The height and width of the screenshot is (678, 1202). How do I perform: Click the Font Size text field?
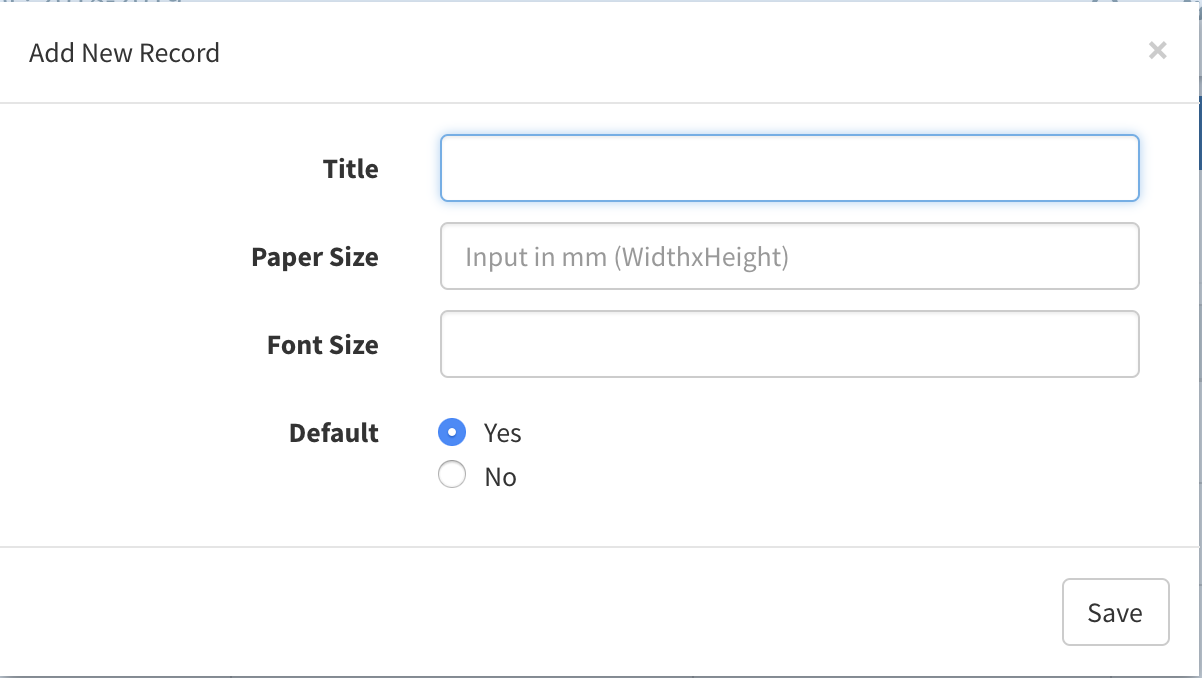pos(788,344)
